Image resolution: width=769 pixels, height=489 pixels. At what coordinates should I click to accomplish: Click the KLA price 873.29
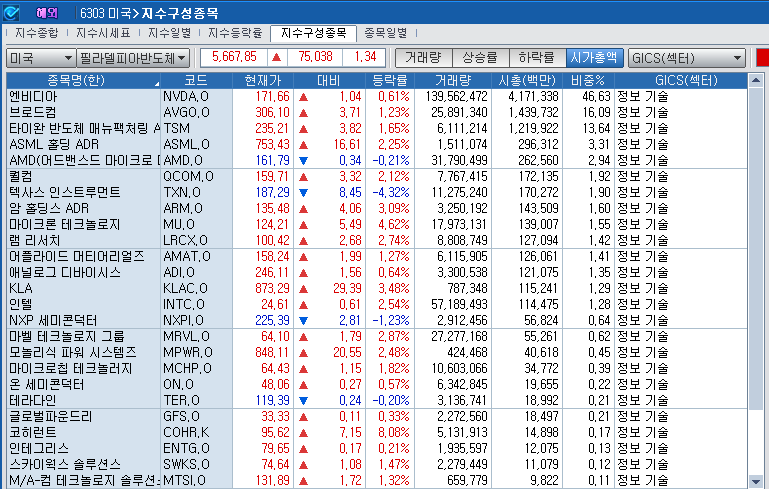[x=272, y=288]
